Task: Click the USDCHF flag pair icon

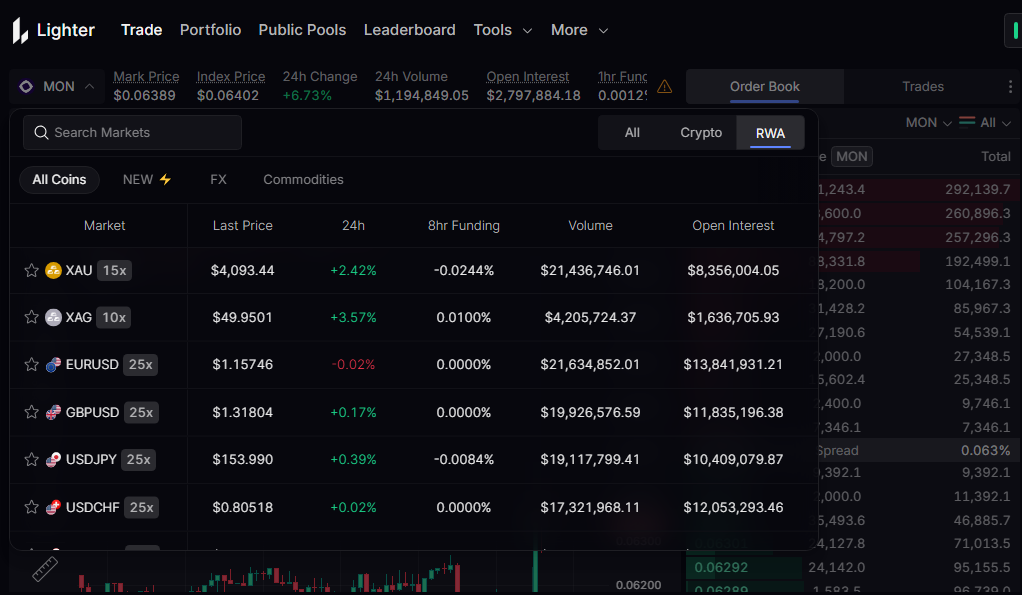Action: coord(54,508)
